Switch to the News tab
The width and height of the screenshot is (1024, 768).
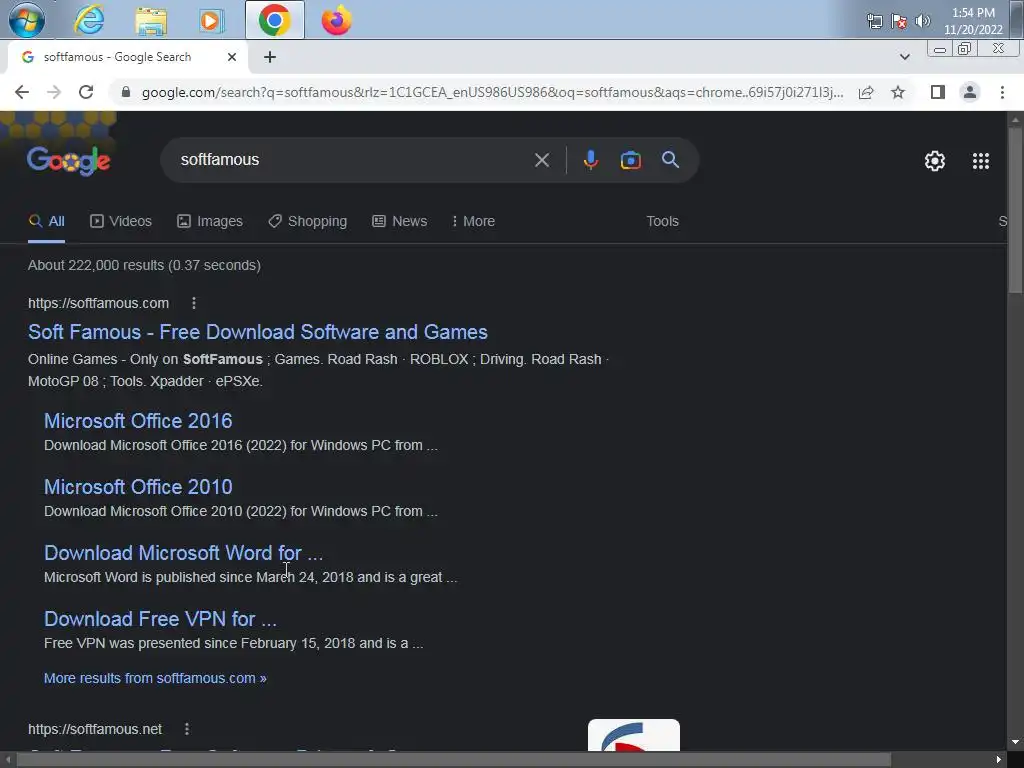click(400, 221)
